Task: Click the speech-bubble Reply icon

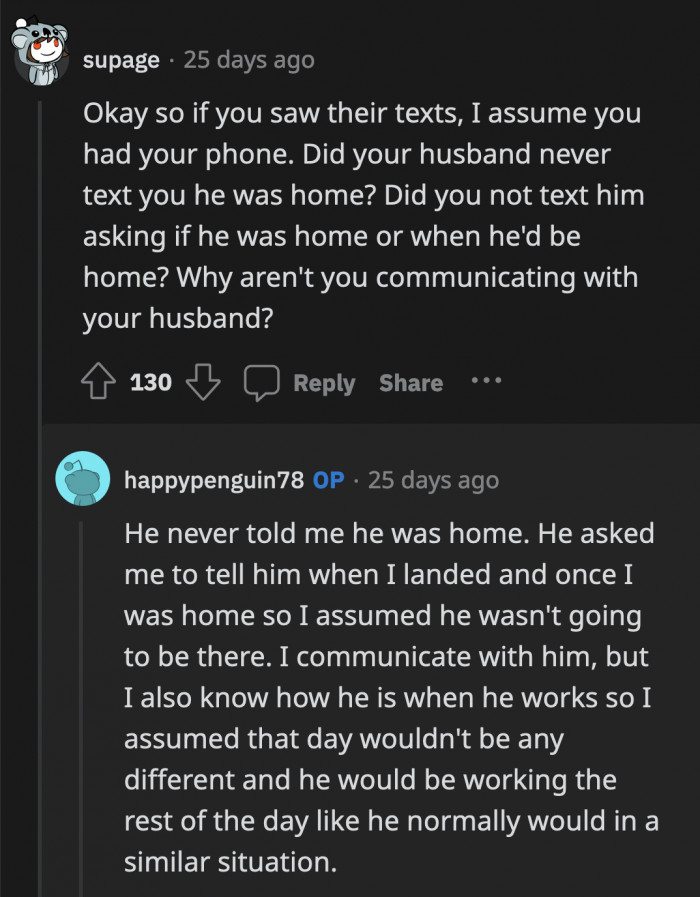Action: 262,381
